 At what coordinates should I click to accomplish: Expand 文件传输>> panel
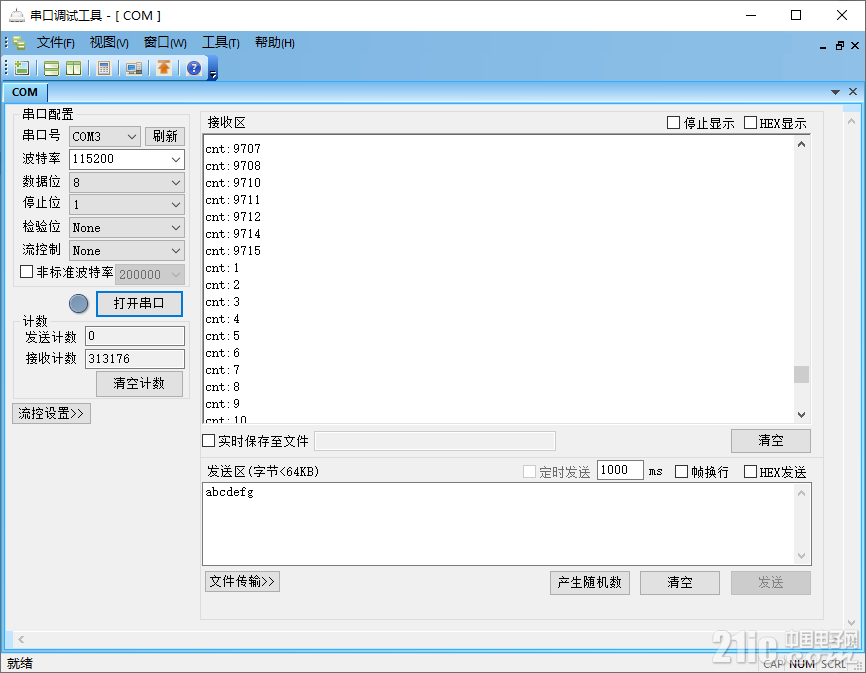(242, 581)
